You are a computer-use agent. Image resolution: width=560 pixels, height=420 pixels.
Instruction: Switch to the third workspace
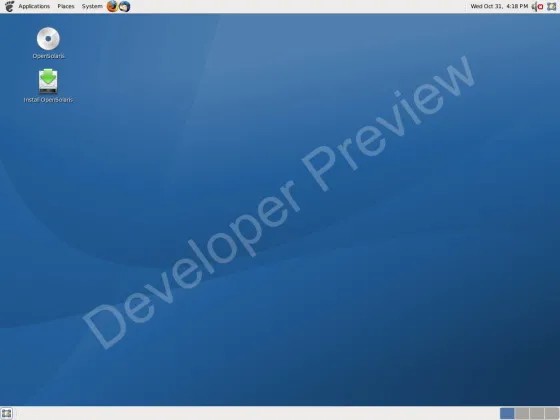coord(537,414)
